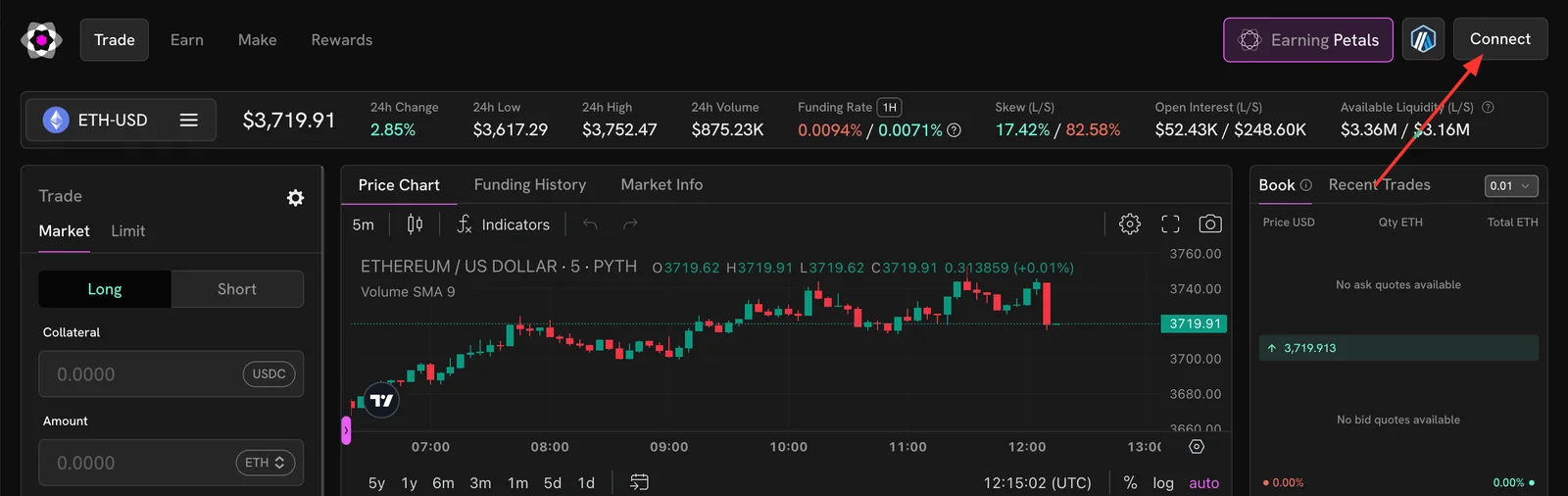Undo the last chart action
The width and height of the screenshot is (1568, 496).
(590, 224)
